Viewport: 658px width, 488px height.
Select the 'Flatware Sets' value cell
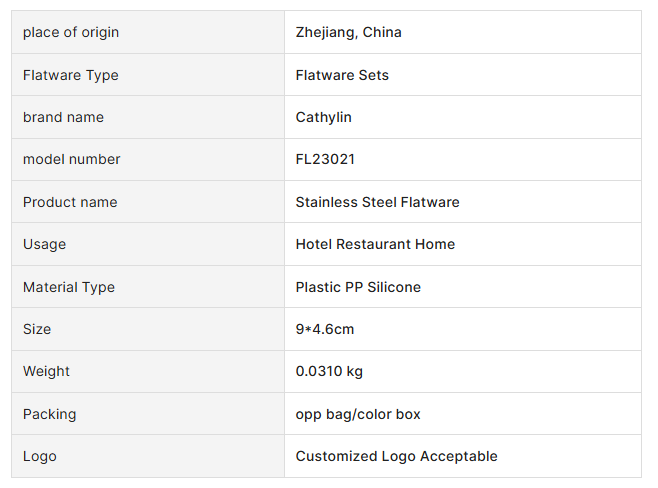pos(342,75)
